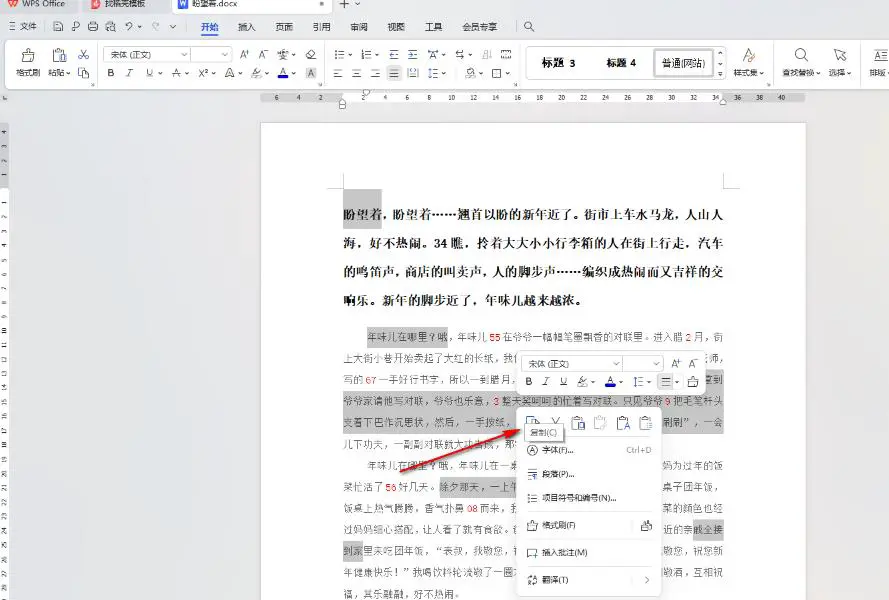Choose 字体(F)... in the context menu

[589, 450]
